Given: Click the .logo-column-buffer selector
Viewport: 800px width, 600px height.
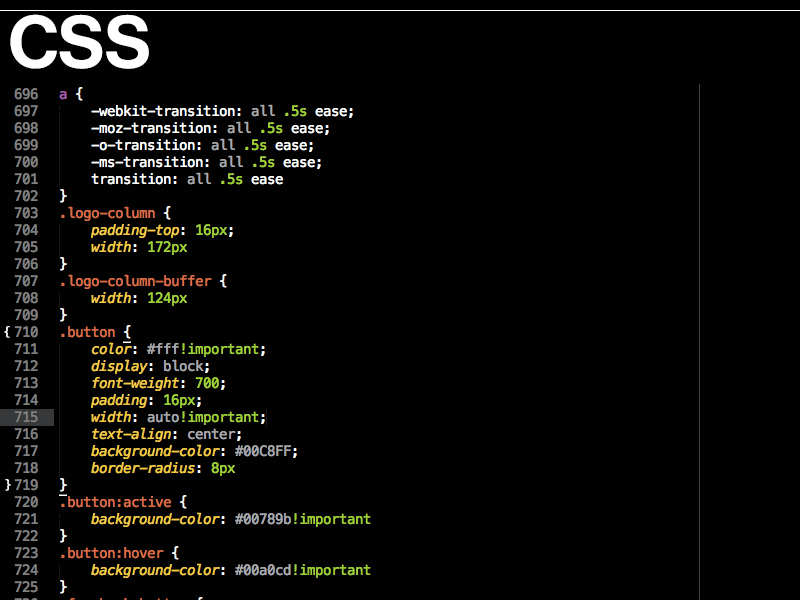Looking at the screenshot, I should click(135, 281).
